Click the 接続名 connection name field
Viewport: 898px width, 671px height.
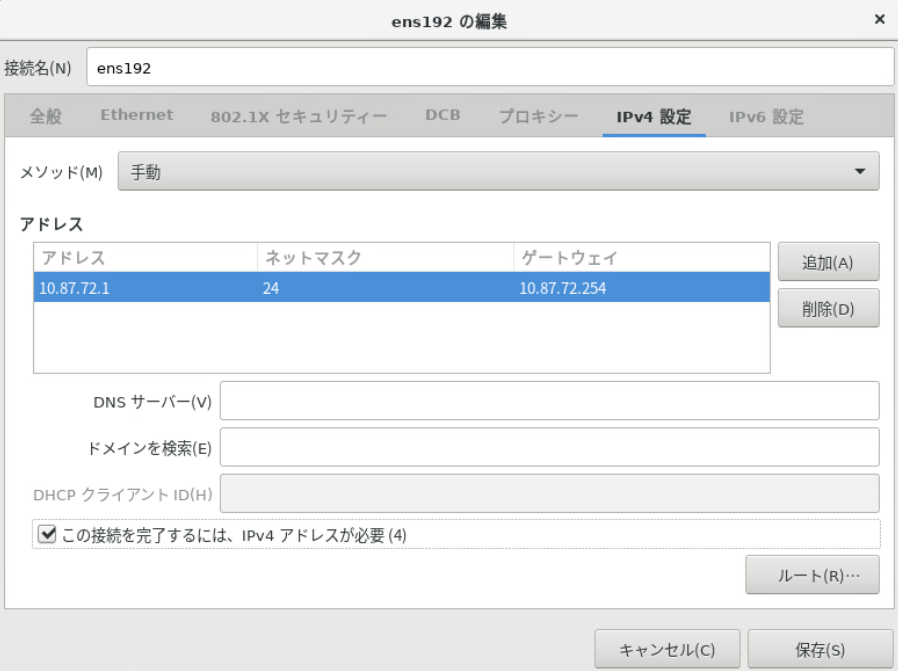pos(490,67)
